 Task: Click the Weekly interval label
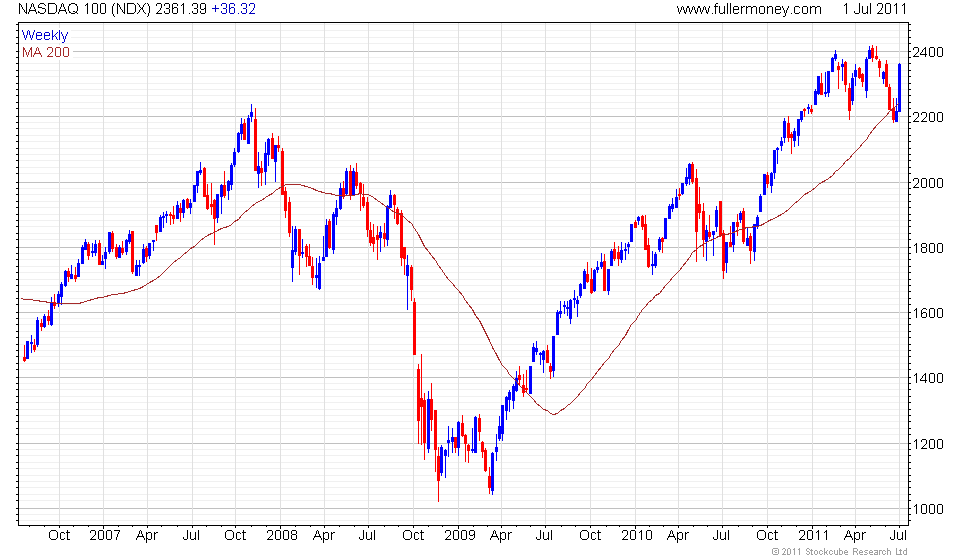click(x=45, y=35)
